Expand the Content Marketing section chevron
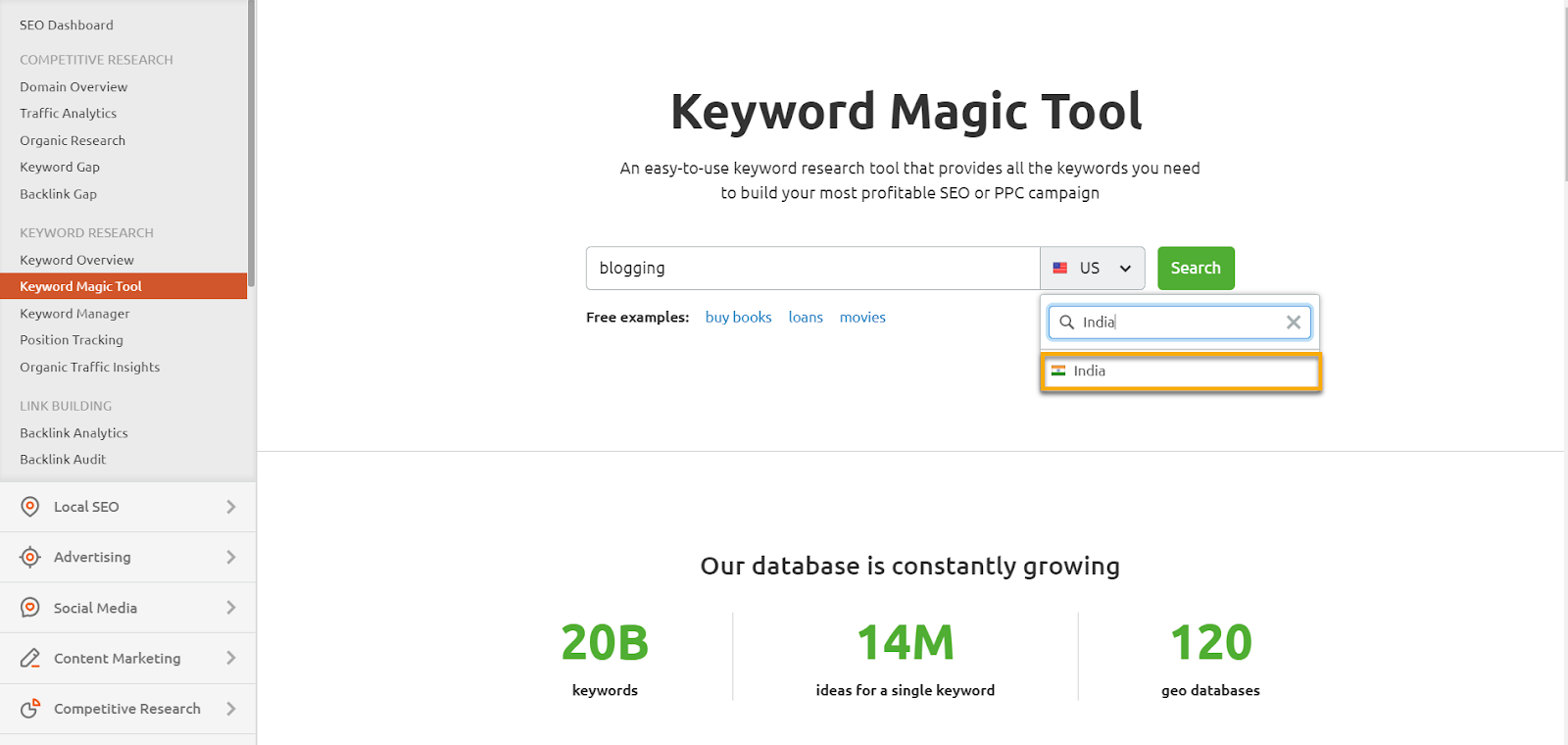 231,658
